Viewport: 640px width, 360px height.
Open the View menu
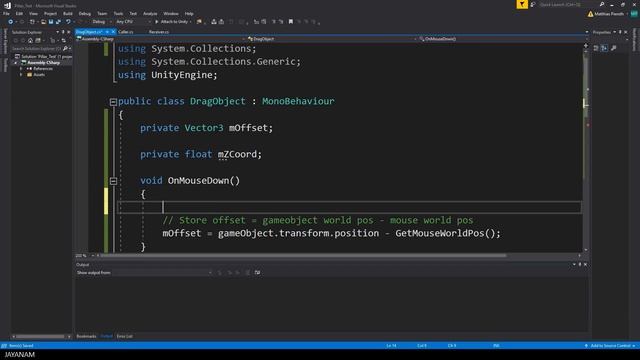click(x=33, y=13)
